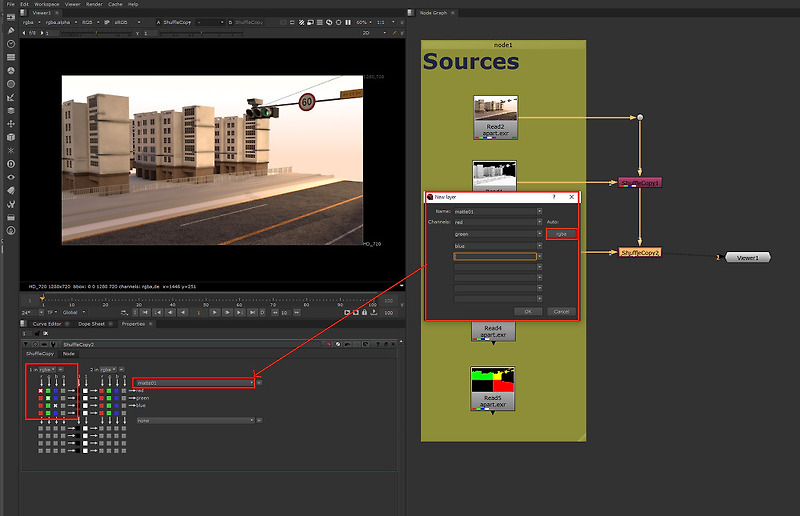The width and height of the screenshot is (800, 516).
Task: Click the Views eye icon in the left toolbar
Action: tap(10, 175)
